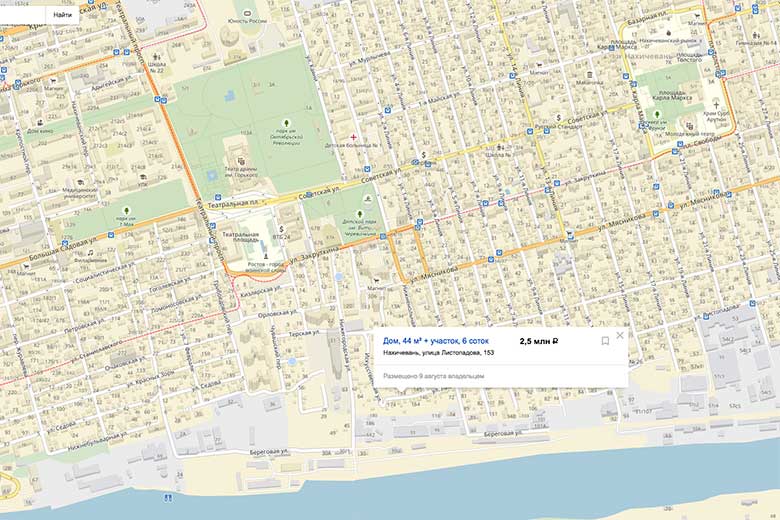Click the Театральная площадь monument icon
Viewport: 780px width, 520px height.
tap(266, 255)
